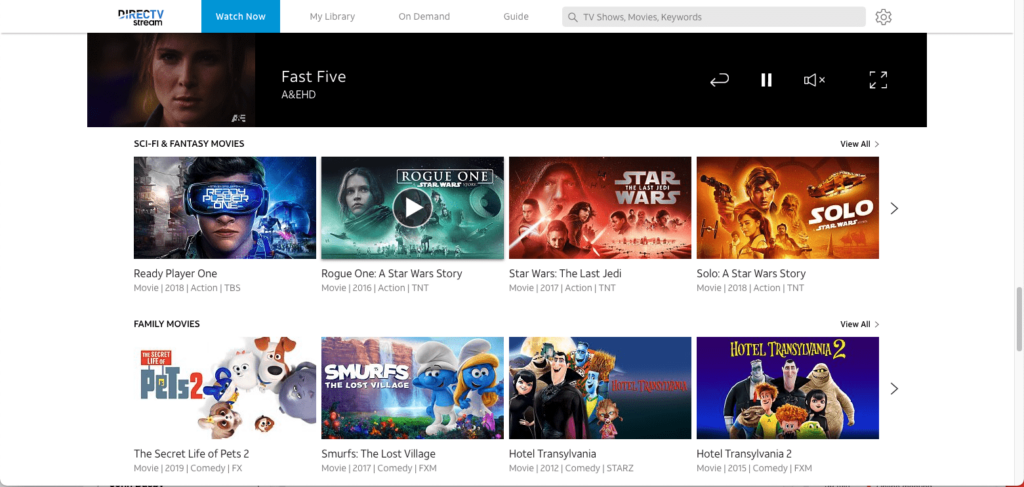
Task: Click the TV Shows, Movies, Keywords search field
Action: coord(714,17)
